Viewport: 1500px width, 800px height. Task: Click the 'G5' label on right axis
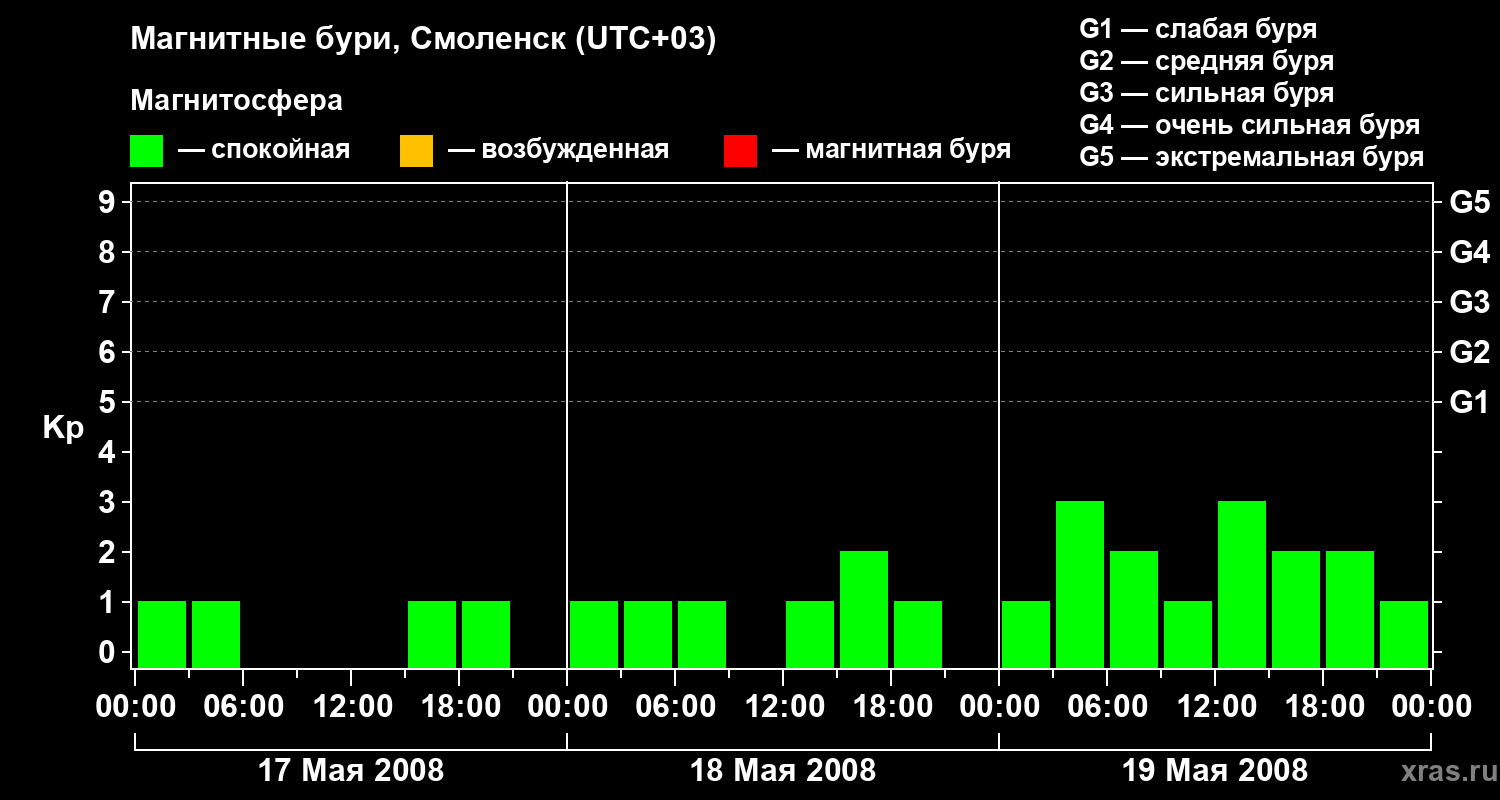(1470, 202)
